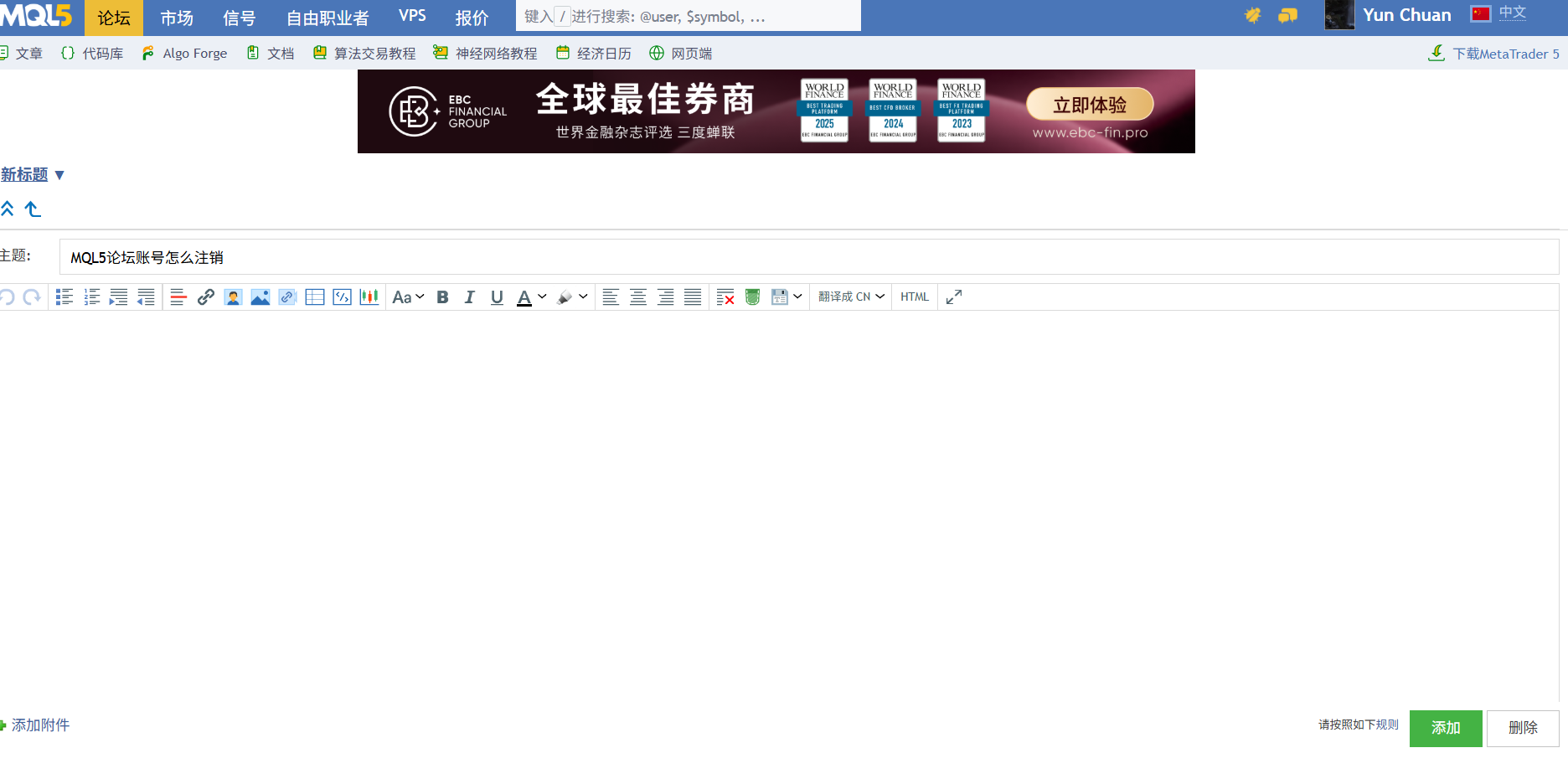The image size is (1568, 784).
Task: Click the 下载MetaTrader 5 link
Action: (x=1493, y=54)
